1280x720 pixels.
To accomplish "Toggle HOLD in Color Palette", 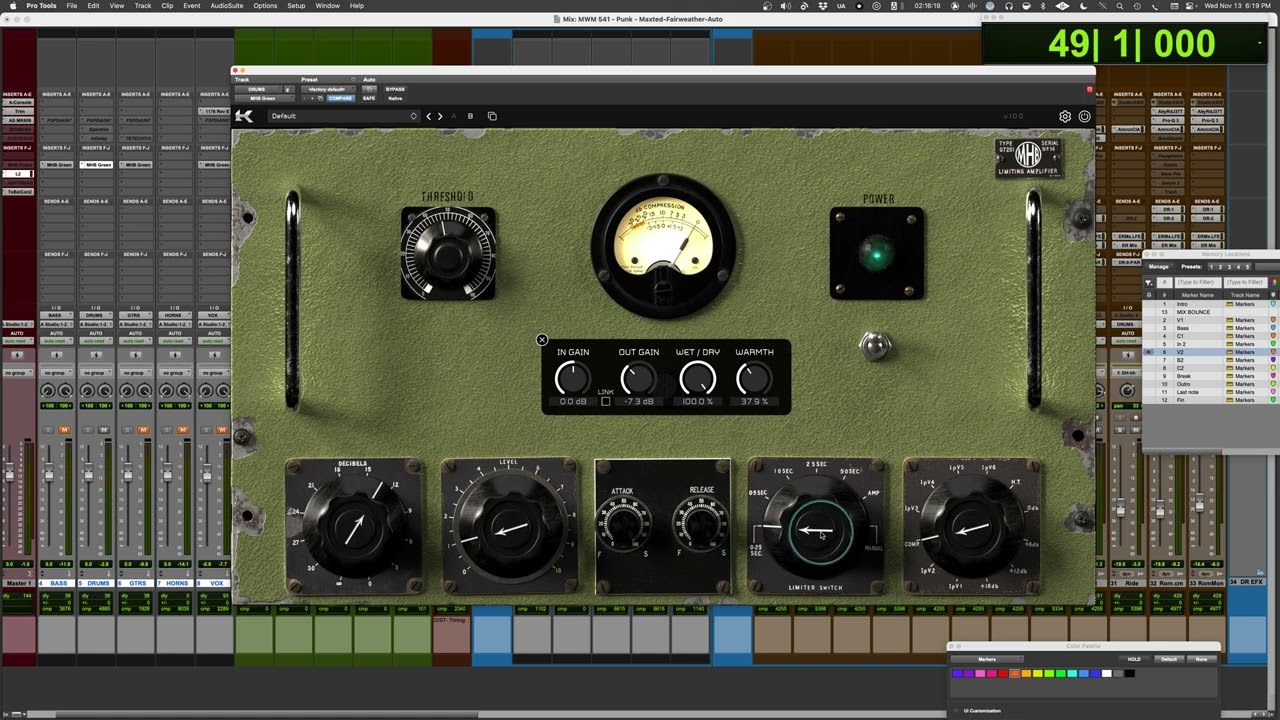I will tap(1134, 659).
